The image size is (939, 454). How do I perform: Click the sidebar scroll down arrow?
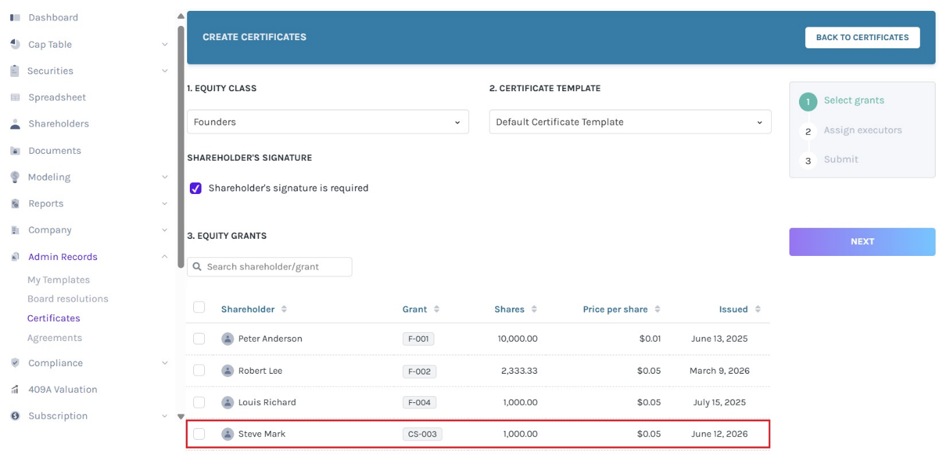click(181, 416)
